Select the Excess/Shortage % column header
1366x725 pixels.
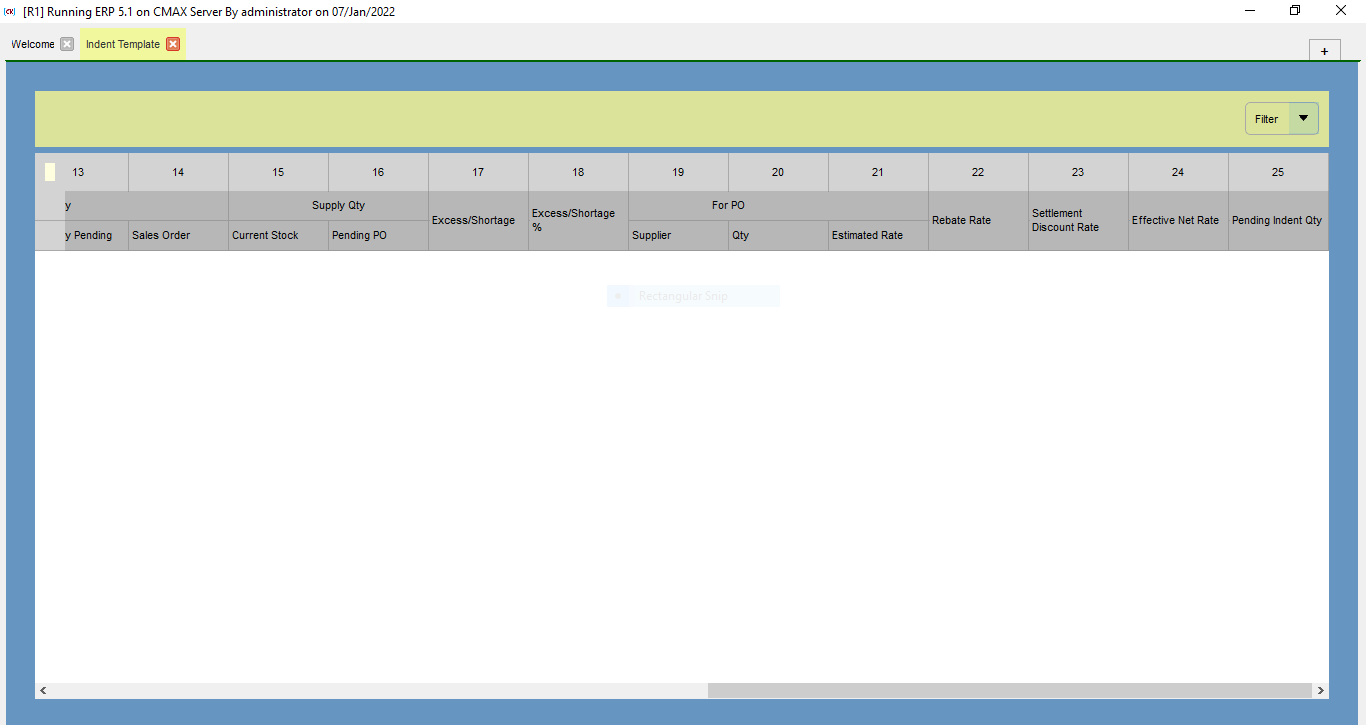click(x=578, y=220)
